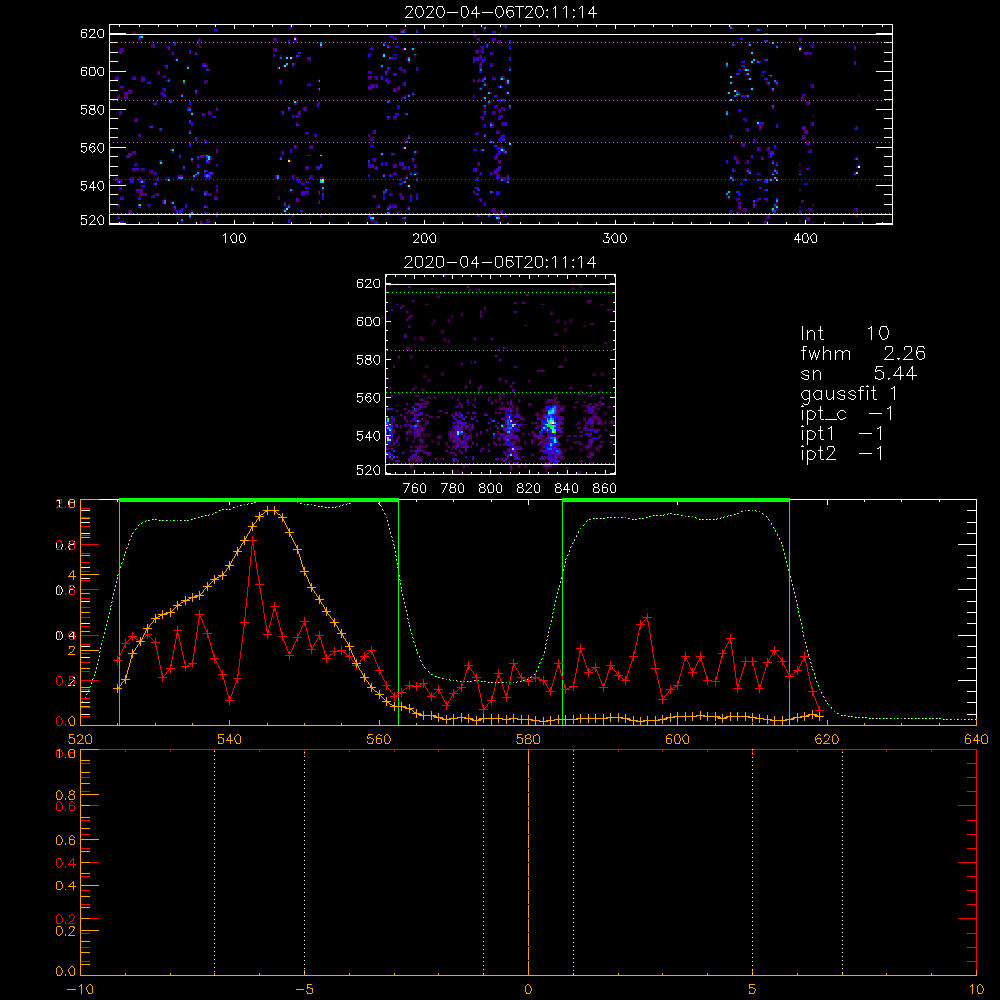Viewport: 1000px width, 1000px height.
Task: Click the x-axis label 800 under the middle image
Action: click(490, 489)
